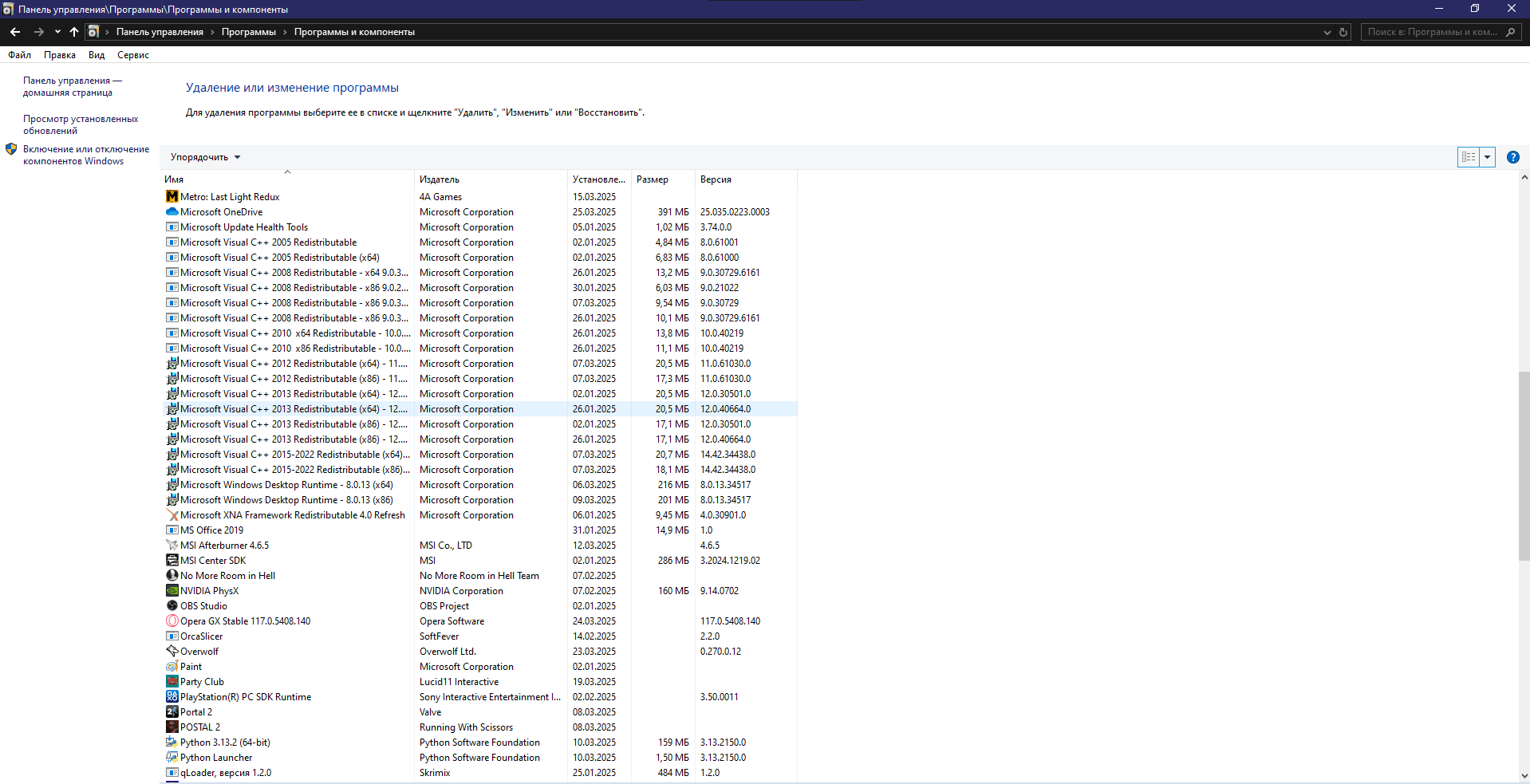
Task: Click the Sony Interactive Entertainment publisher cell
Action: (x=490, y=697)
